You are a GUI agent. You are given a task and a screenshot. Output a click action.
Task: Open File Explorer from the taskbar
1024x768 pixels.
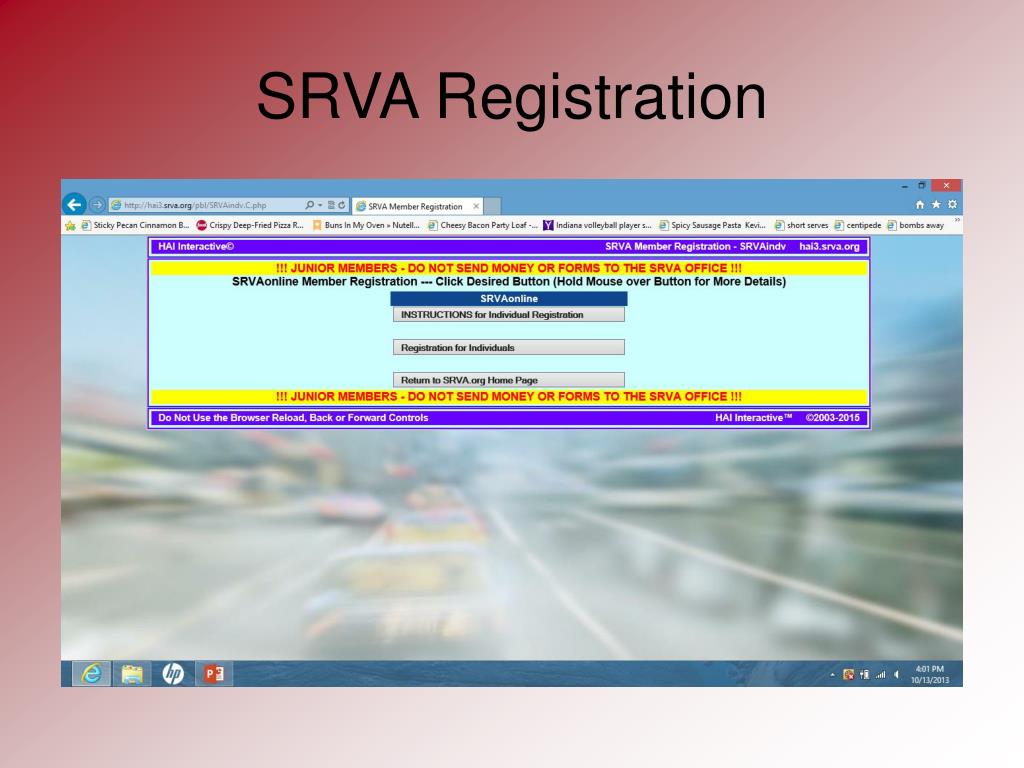click(132, 674)
